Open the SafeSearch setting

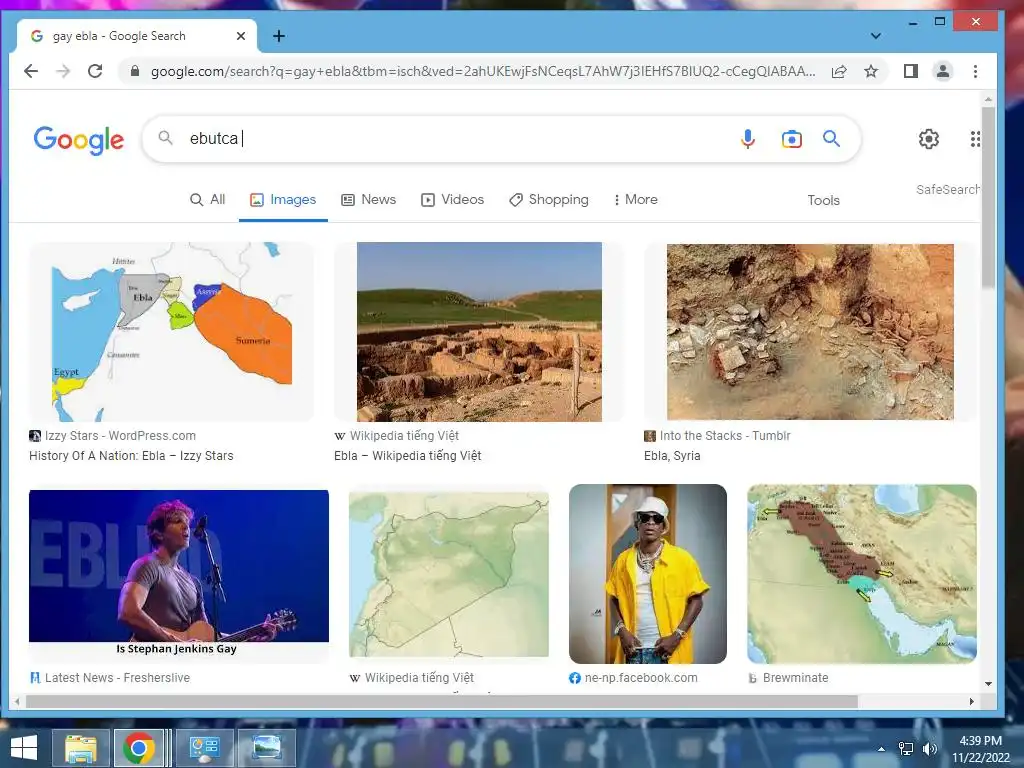948,189
